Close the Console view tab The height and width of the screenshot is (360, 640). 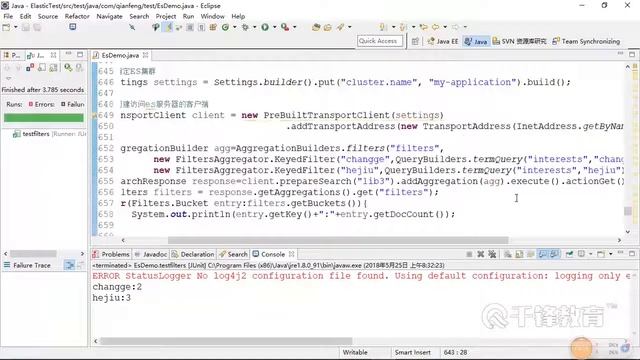point(291,254)
